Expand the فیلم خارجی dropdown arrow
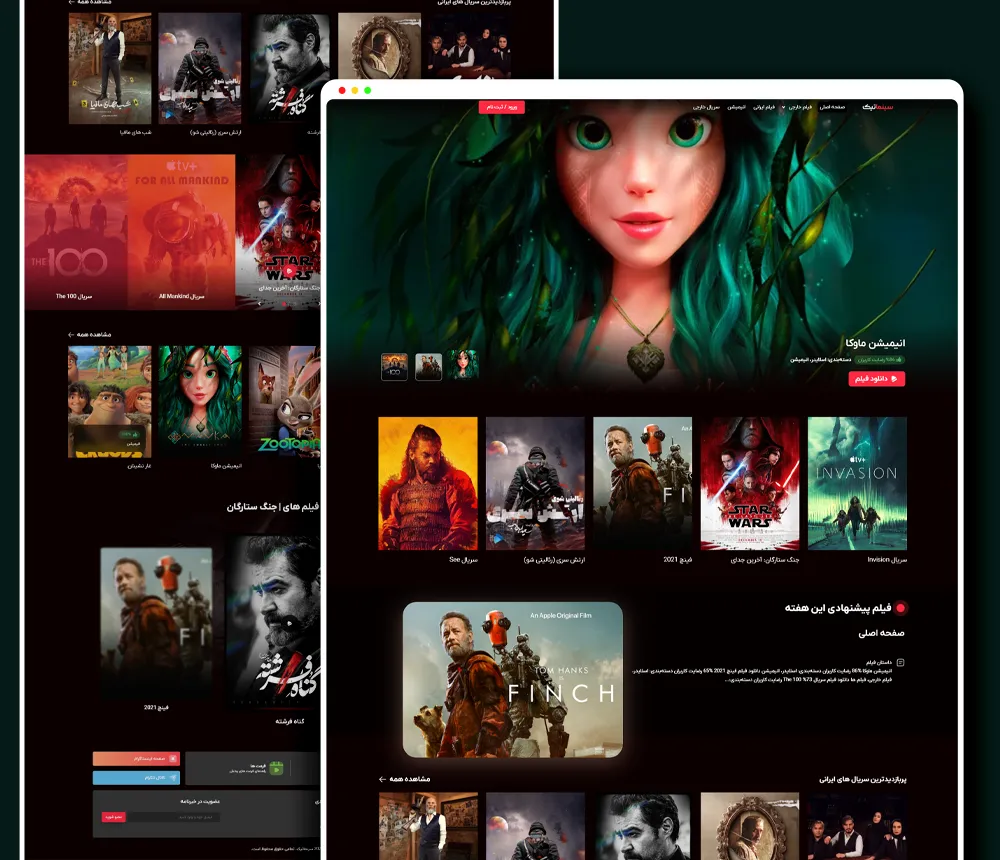Image resolution: width=1000 pixels, height=860 pixels. 783,107
